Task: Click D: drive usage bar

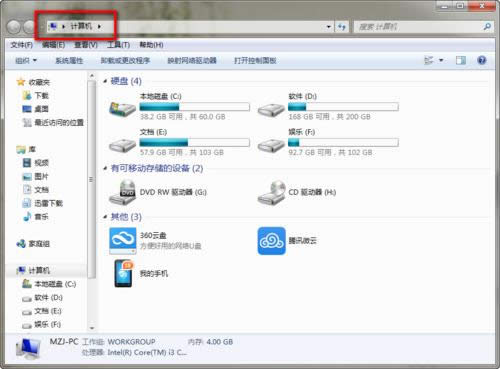Action: coord(343,107)
